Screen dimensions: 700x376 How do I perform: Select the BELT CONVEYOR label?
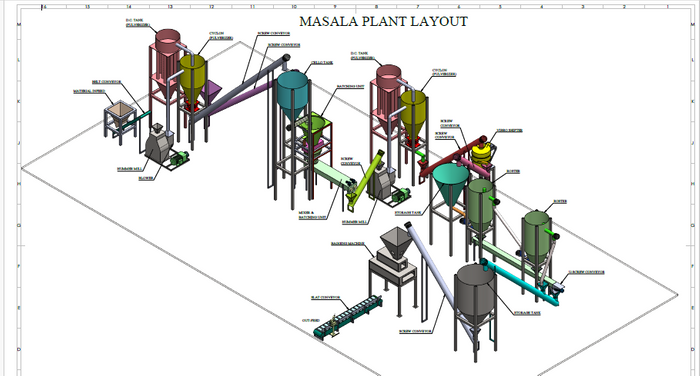pos(106,82)
